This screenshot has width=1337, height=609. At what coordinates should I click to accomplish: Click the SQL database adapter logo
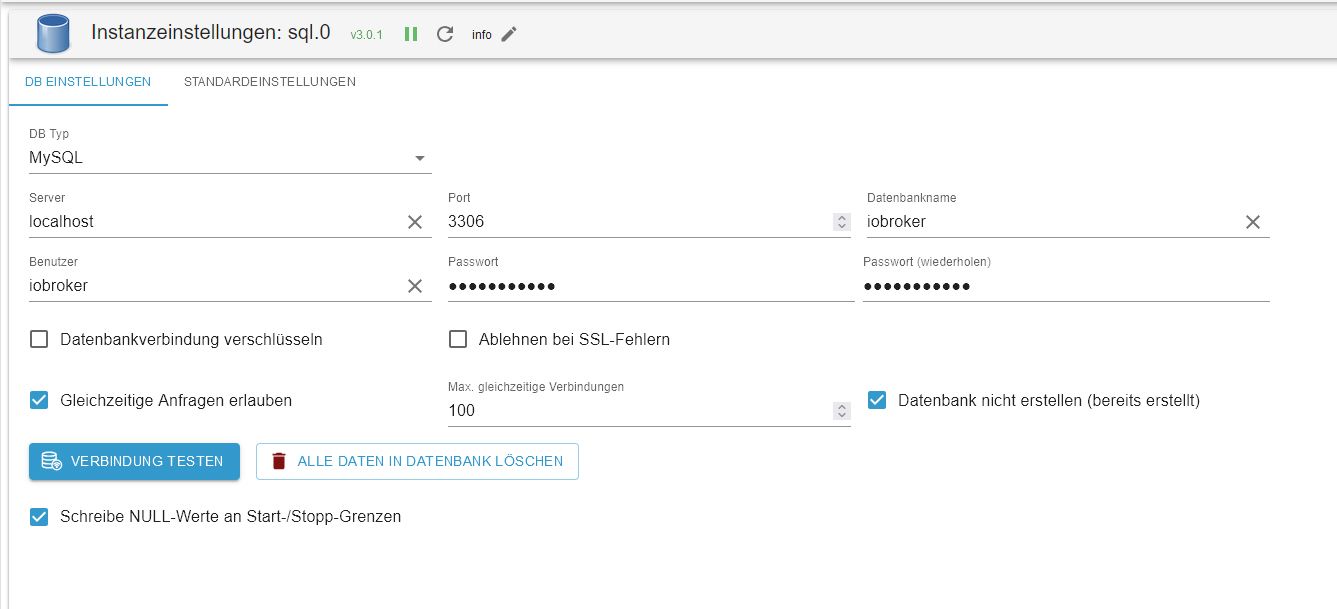click(53, 32)
